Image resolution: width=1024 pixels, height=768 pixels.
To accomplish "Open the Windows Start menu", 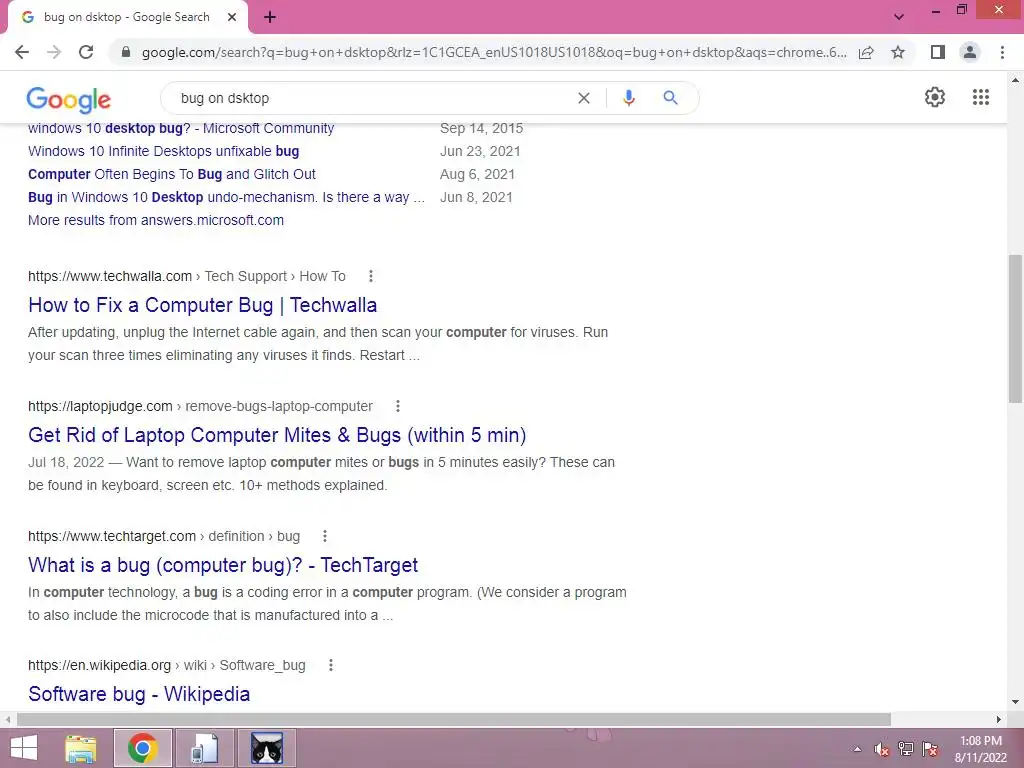I will coord(24,748).
